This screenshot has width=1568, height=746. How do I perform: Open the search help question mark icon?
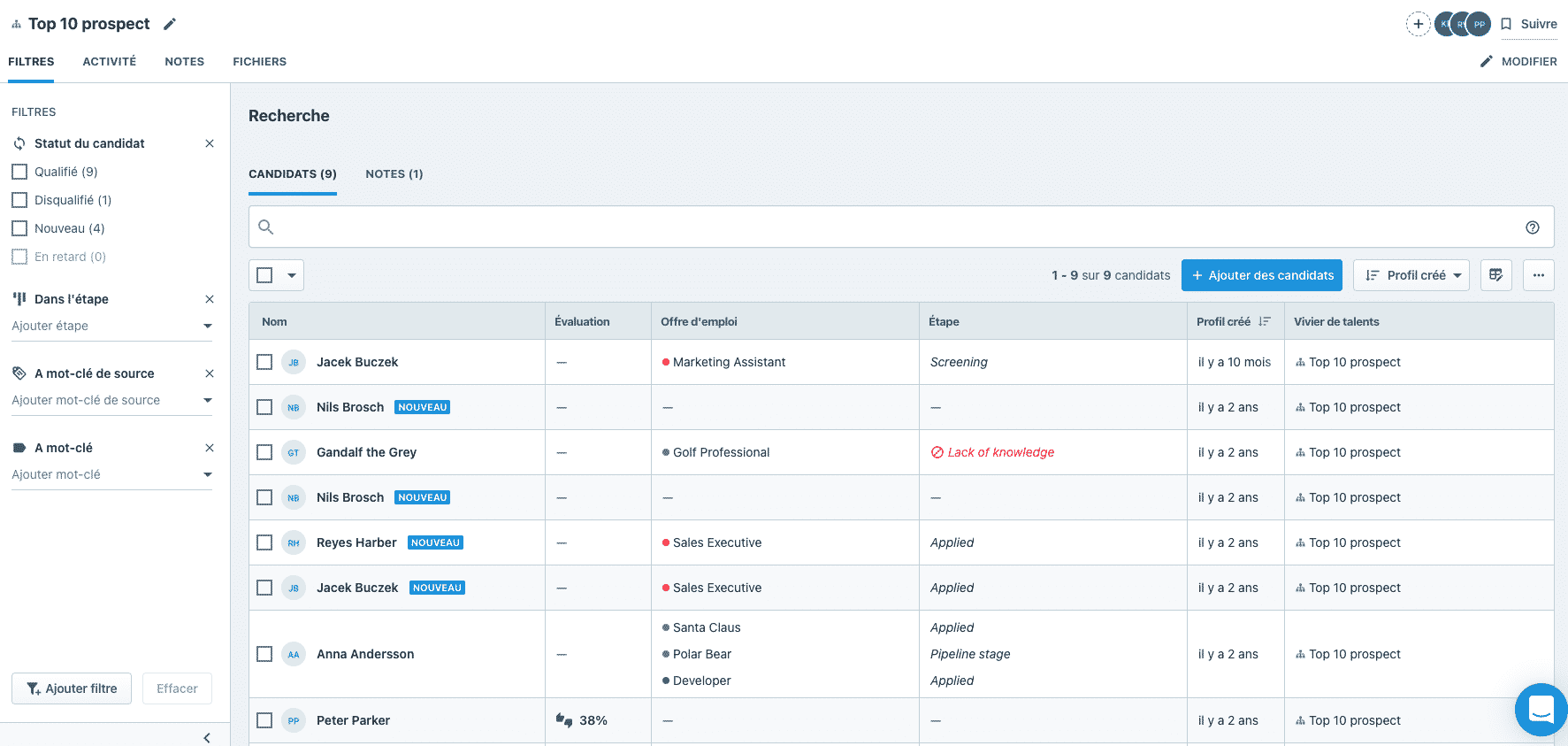pyautogui.click(x=1532, y=227)
